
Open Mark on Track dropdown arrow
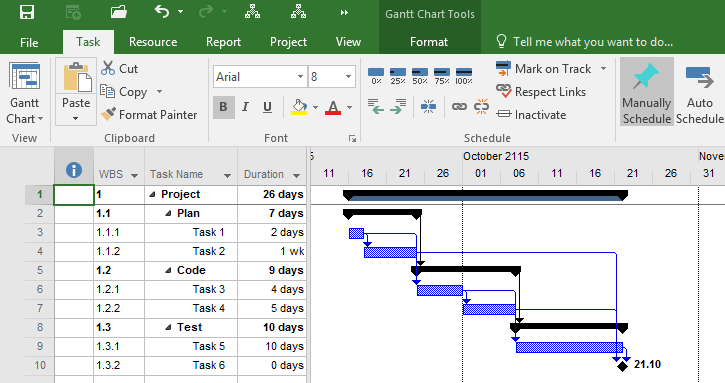point(603,68)
